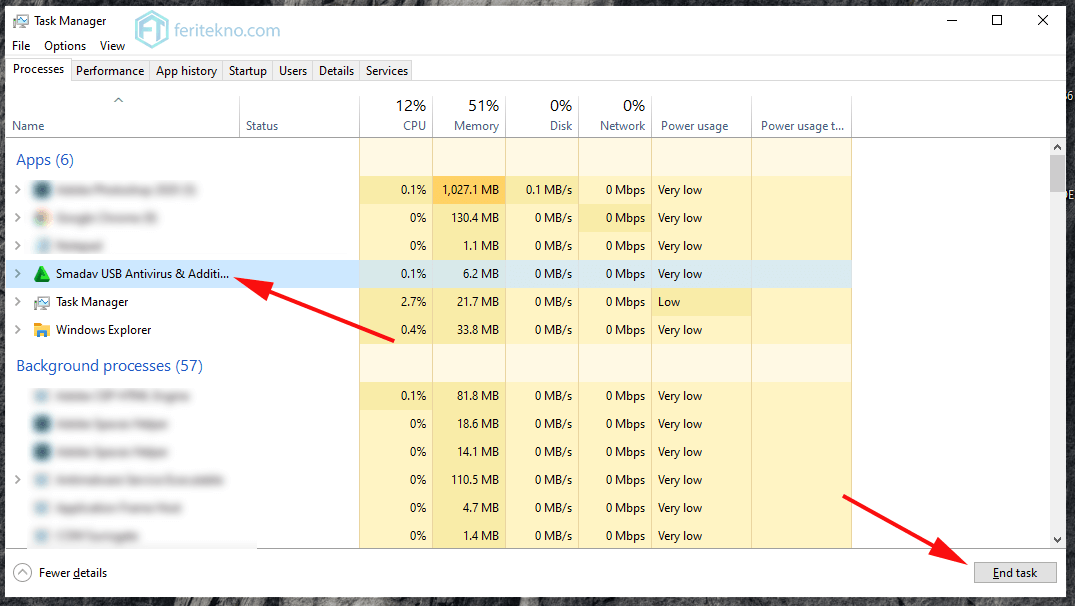This screenshot has height=606, width=1075.
Task: Click the Fewer details circle arrow icon
Action: [x=23, y=572]
